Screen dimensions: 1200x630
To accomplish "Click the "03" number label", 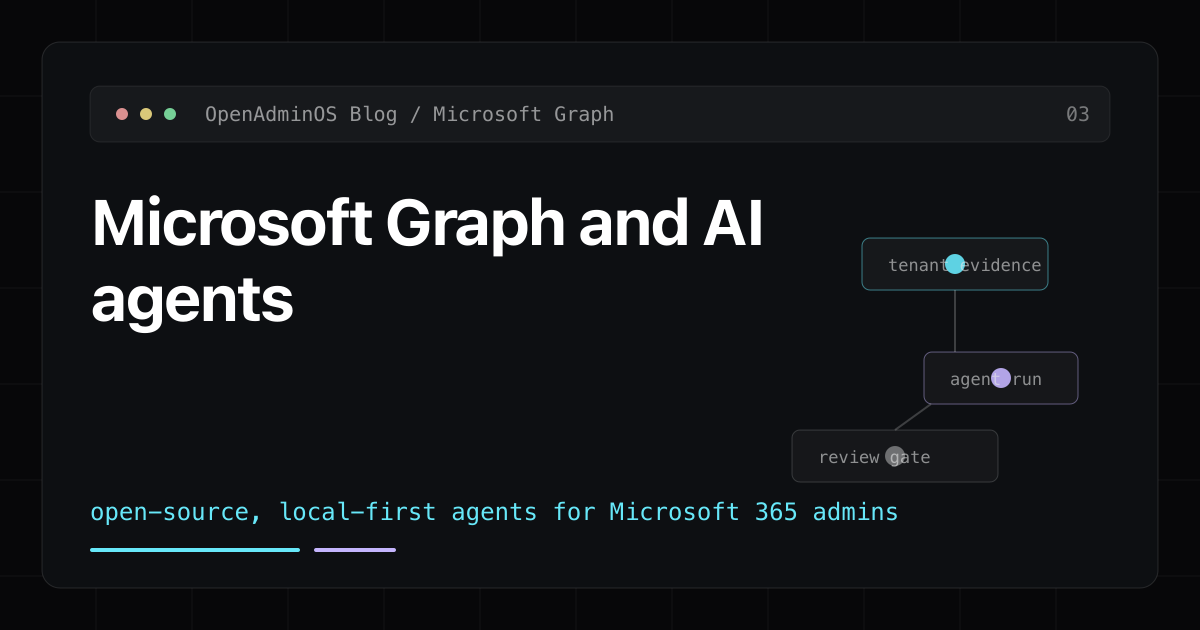I will (x=1077, y=114).
